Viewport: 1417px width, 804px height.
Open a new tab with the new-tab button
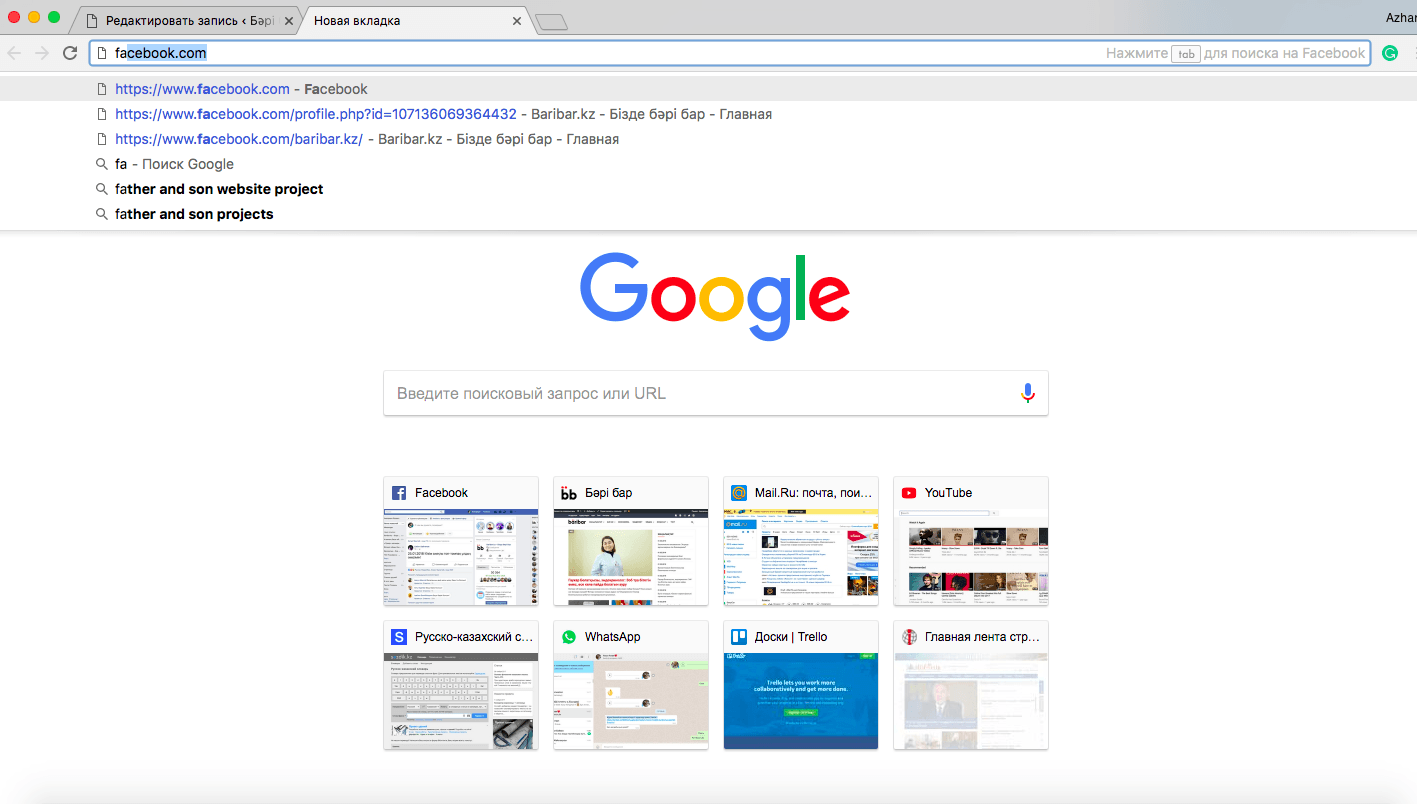[551, 22]
